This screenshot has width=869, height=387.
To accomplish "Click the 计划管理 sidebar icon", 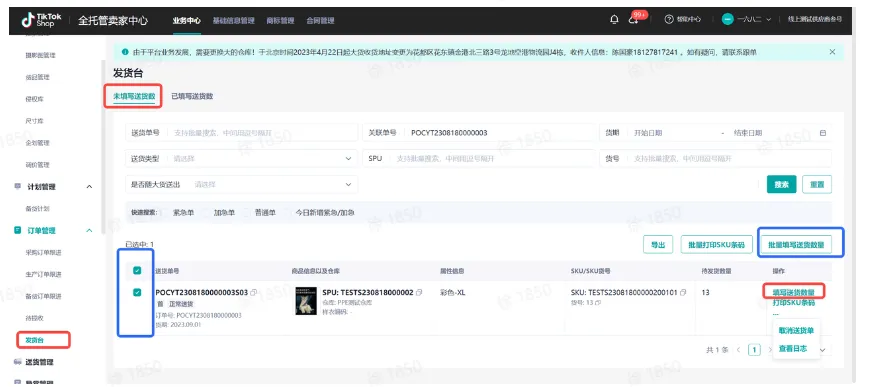I will click(18, 187).
